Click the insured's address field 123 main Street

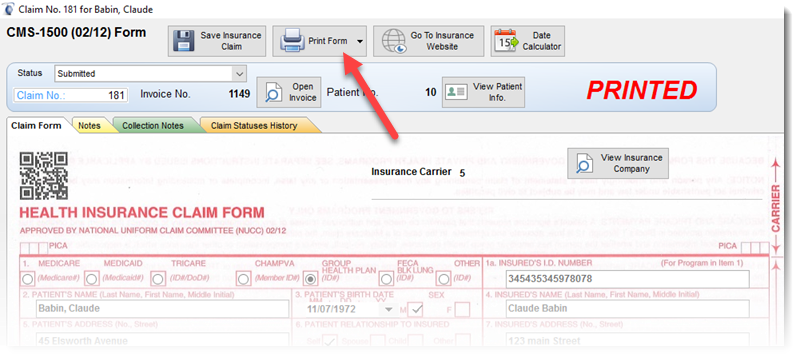(628, 340)
